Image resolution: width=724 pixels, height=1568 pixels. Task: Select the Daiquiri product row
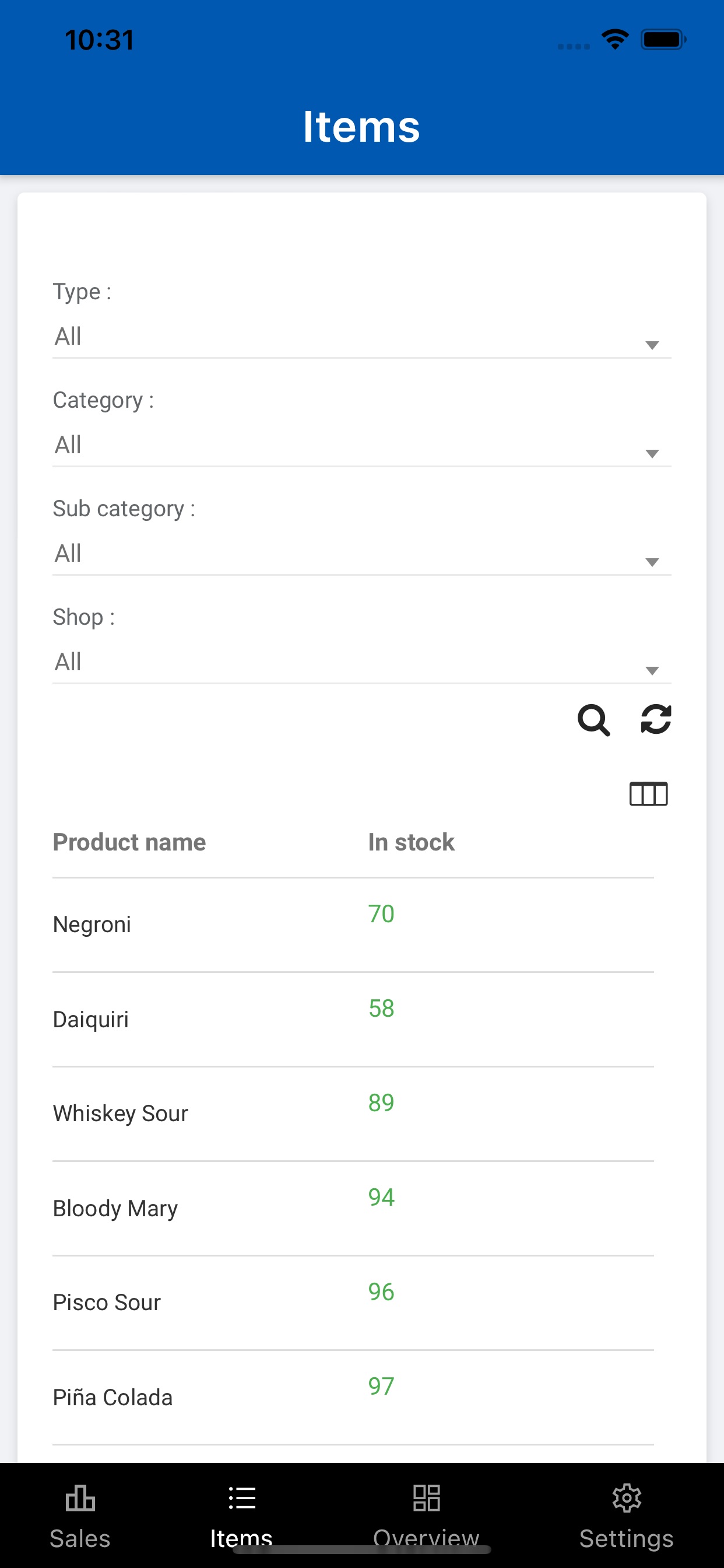point(353,1020)
